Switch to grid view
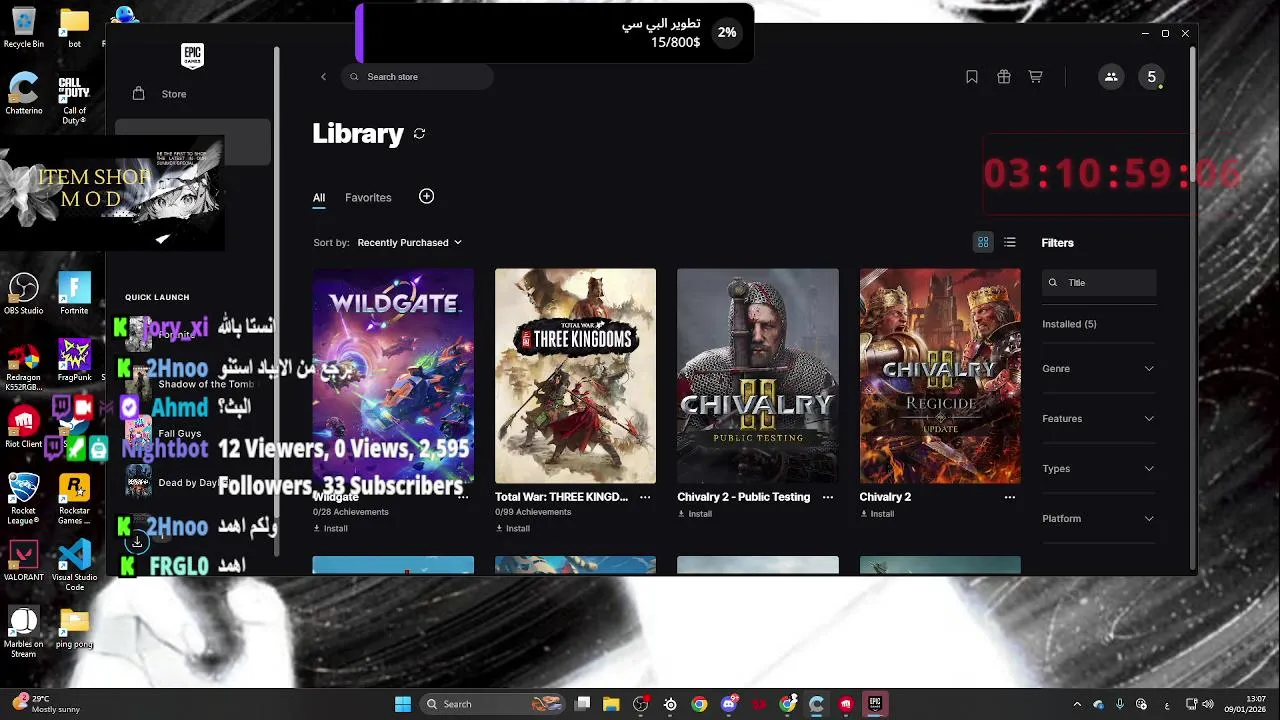 point(983,243)
